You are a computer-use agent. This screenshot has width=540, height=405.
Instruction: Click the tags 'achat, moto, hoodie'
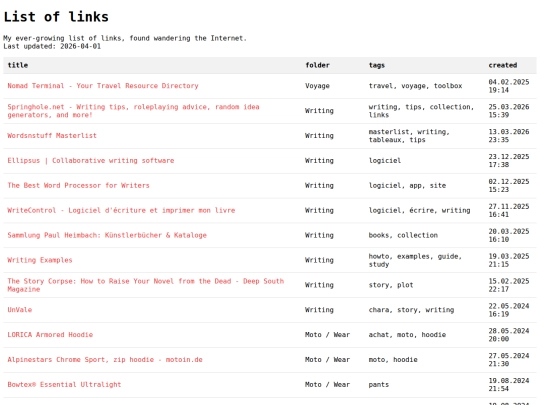coord(407,335)
